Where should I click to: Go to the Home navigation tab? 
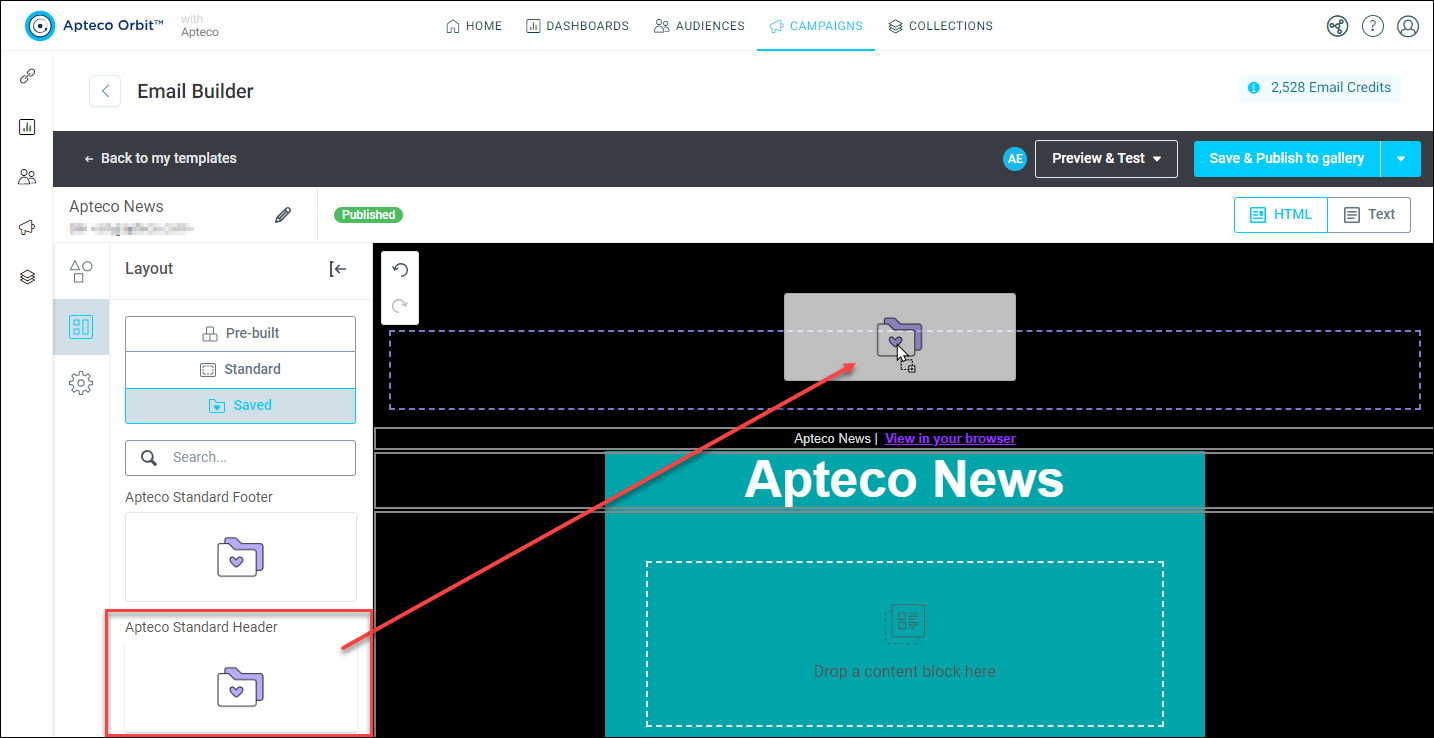[x=474, y=26]
